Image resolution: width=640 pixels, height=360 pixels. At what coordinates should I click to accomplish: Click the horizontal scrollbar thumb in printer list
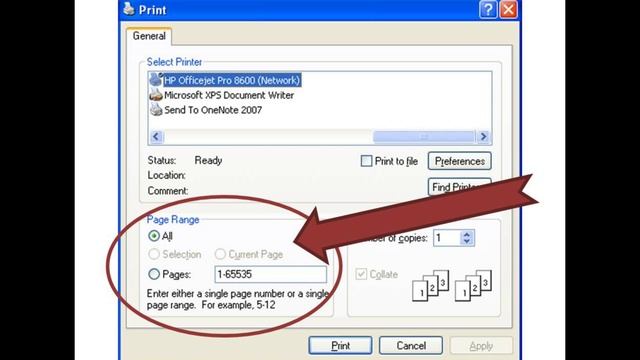[x=424, y=137]
